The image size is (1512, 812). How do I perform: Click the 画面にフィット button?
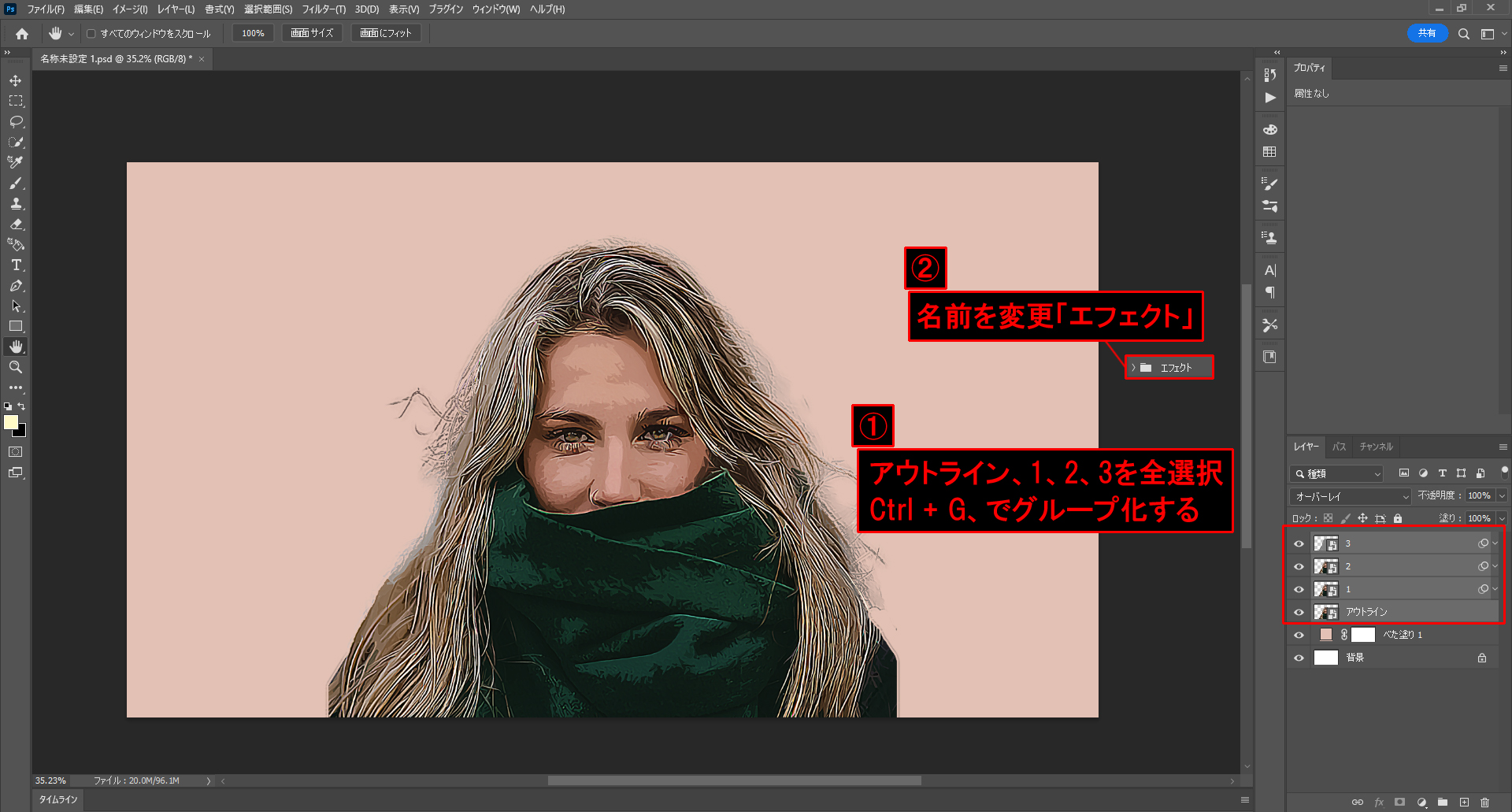click(x=386, y=33)
